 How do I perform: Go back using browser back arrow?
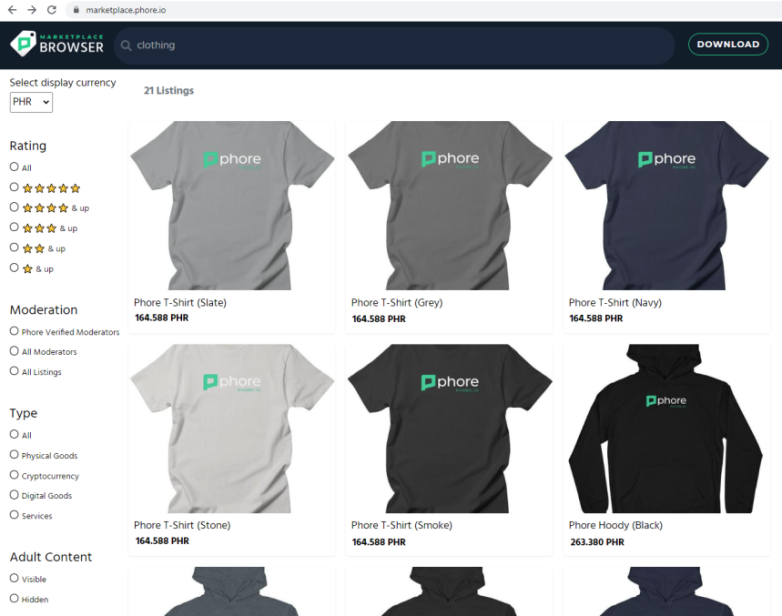pos(12,9)
